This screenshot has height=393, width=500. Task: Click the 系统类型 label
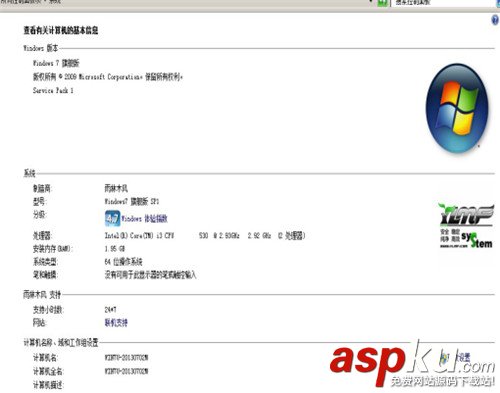pos(45,262)
